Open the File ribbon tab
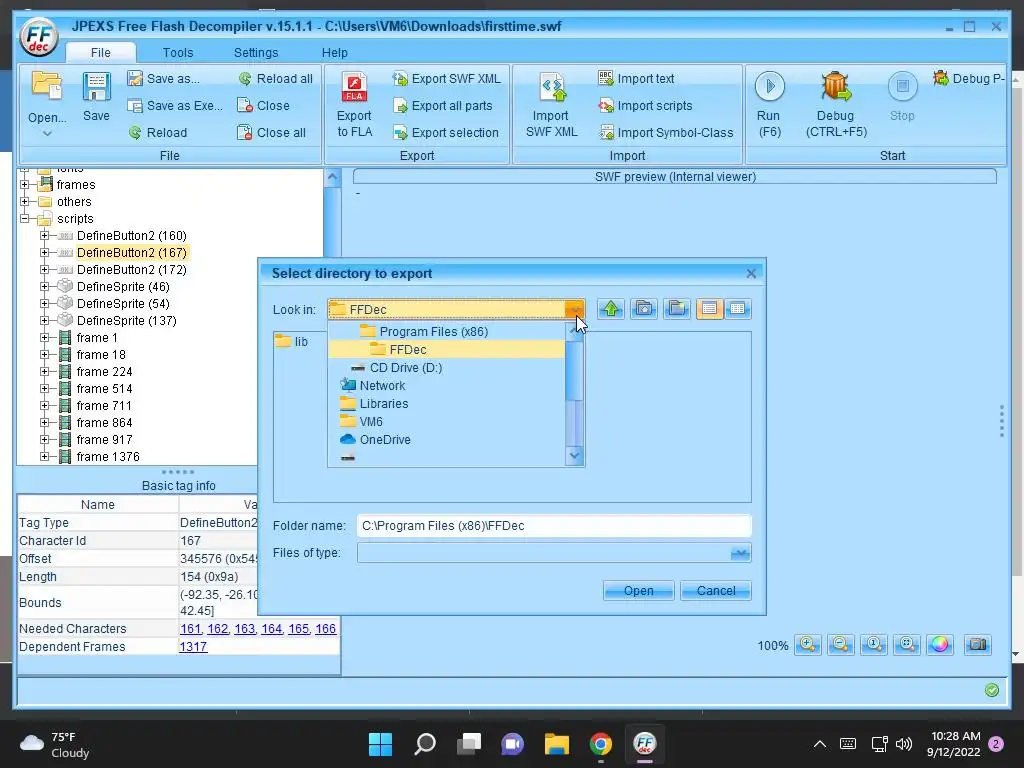The width and height of the screenshot is (1024, 768). (101, 52)
